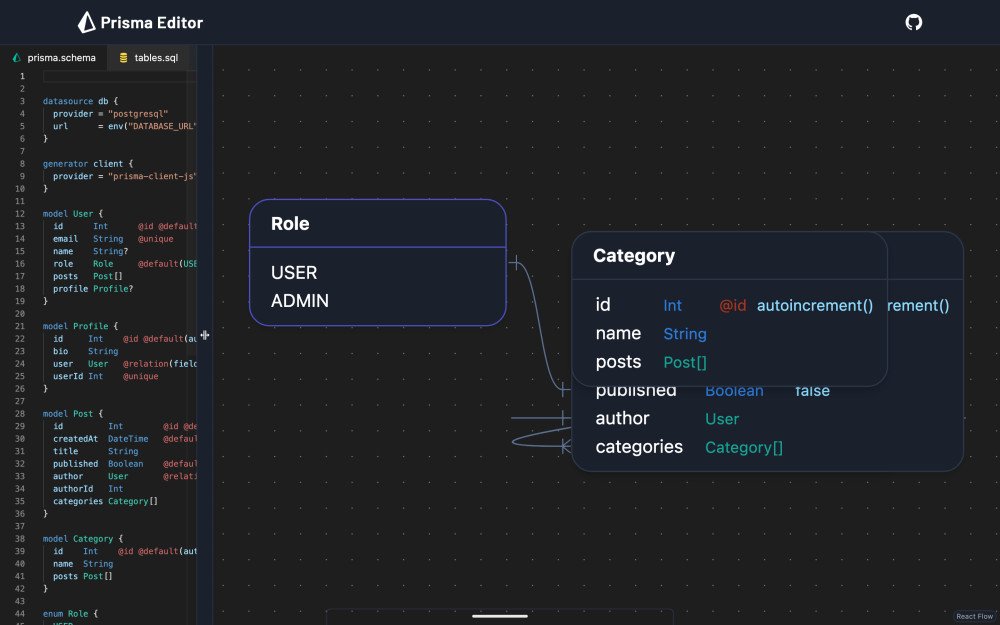Open the React Flow attribution link
1000x625 pixels.
pyautogui.click(x=973, y=616)
